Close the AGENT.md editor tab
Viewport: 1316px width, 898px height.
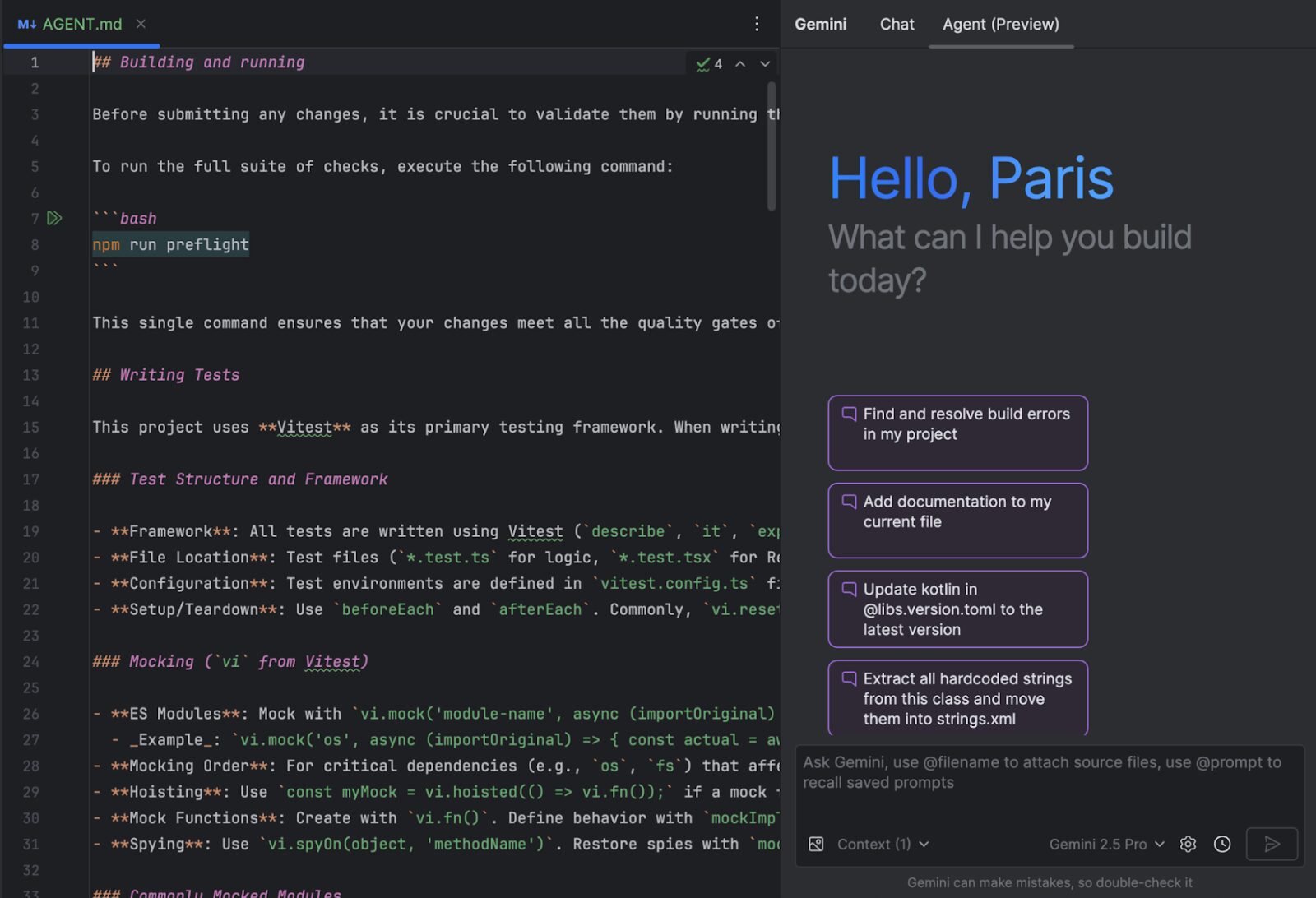pyautogui.click(x=141, y=24)
